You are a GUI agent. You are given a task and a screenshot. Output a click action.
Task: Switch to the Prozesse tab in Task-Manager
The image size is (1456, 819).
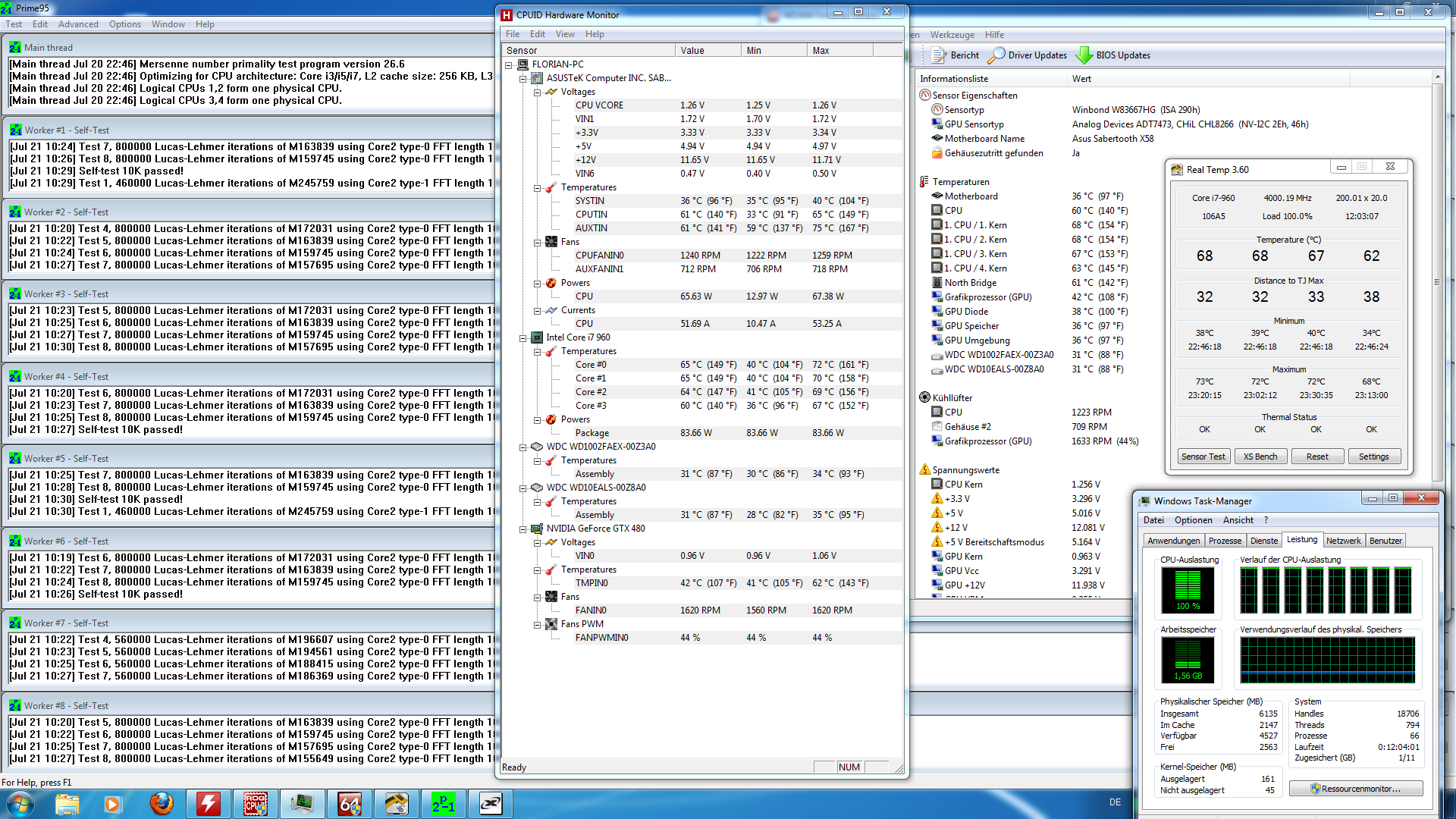[1225, 541]
